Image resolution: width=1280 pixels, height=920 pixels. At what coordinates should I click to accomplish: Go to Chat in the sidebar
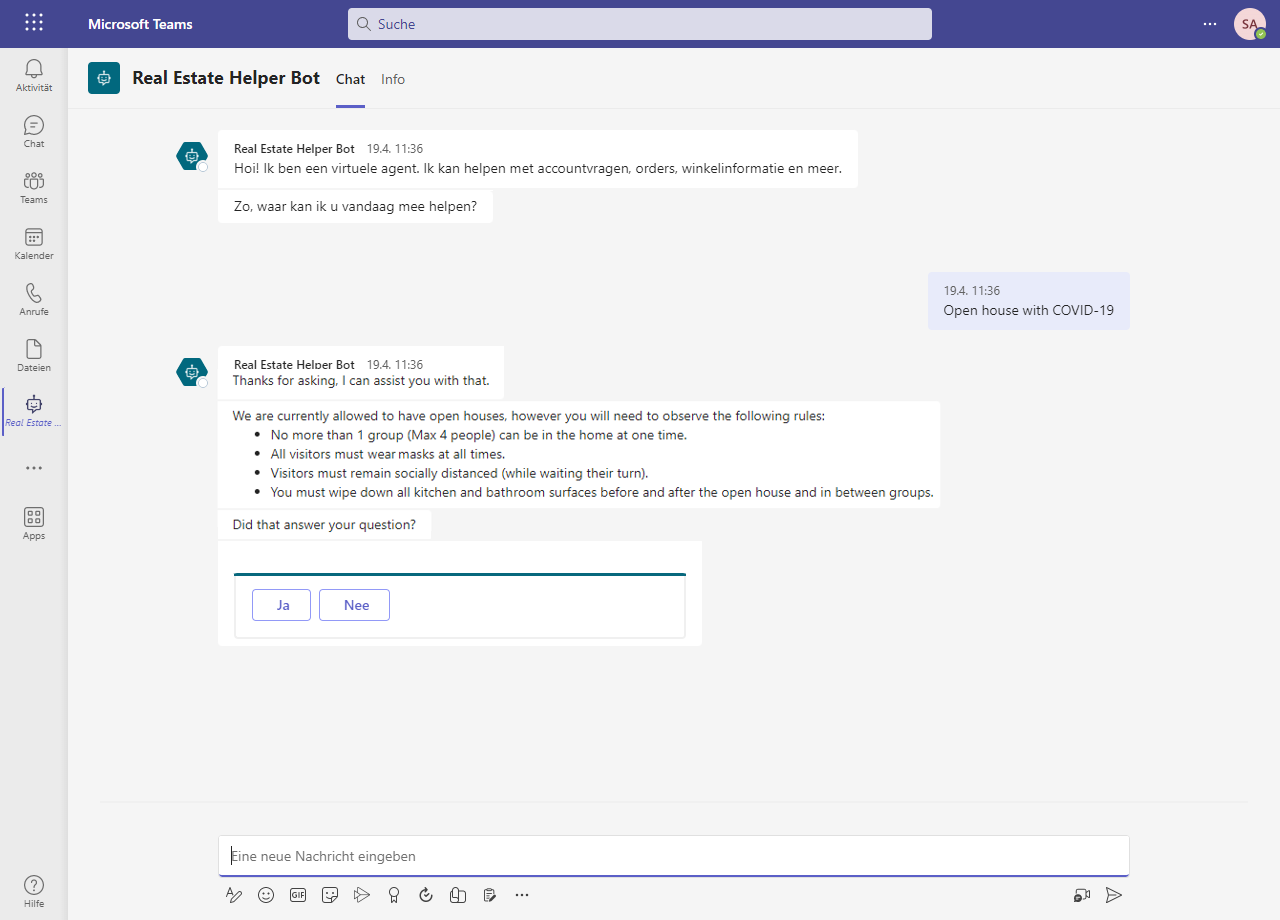tap(34, 131)
